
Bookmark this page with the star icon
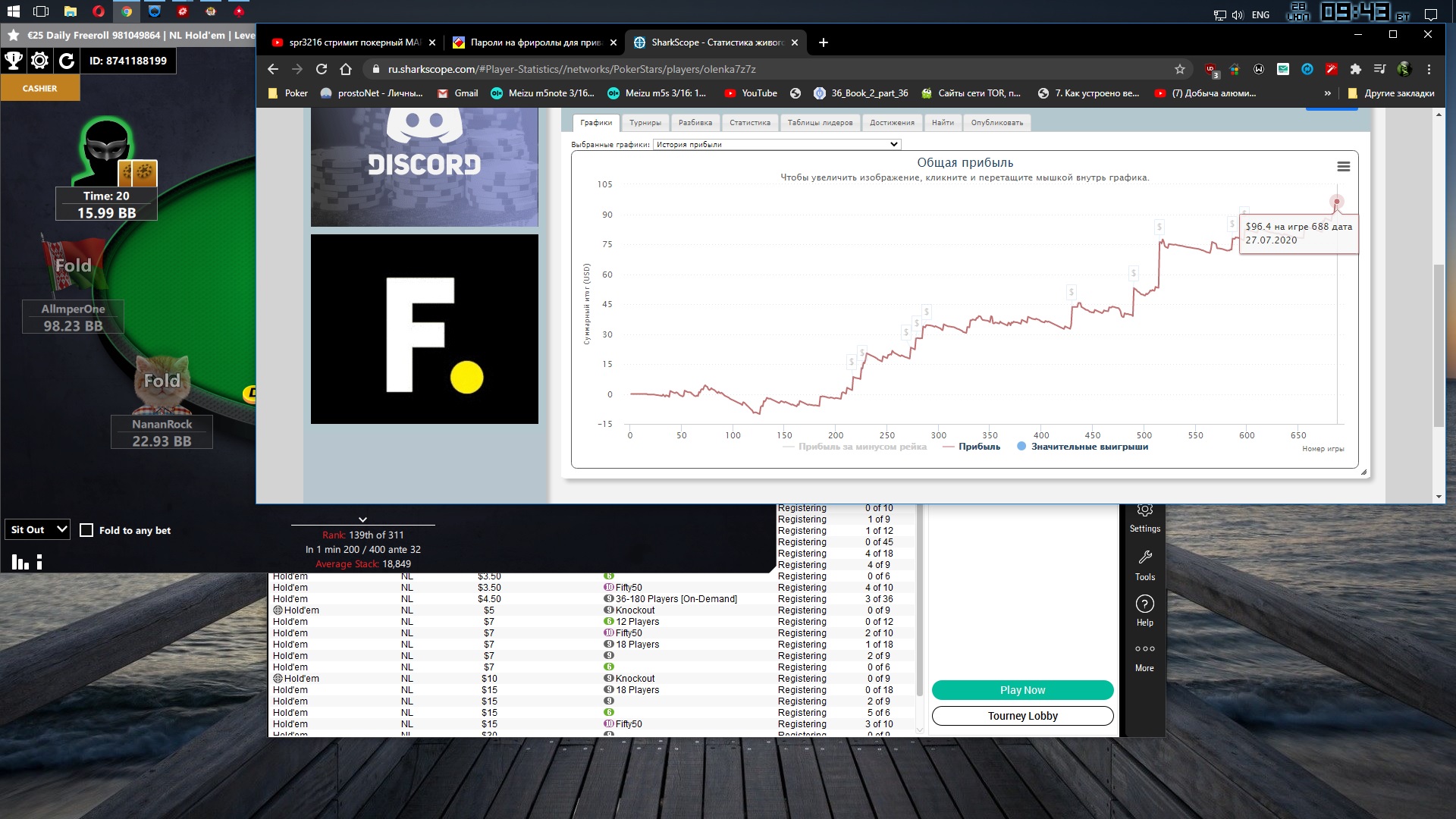coord(1179,69)
